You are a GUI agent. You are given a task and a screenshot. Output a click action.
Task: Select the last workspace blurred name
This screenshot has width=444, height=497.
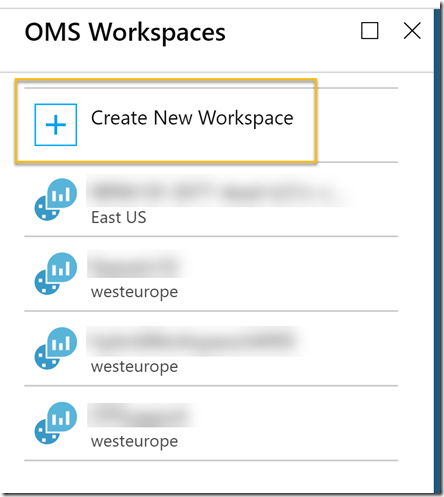pos(142,415)
